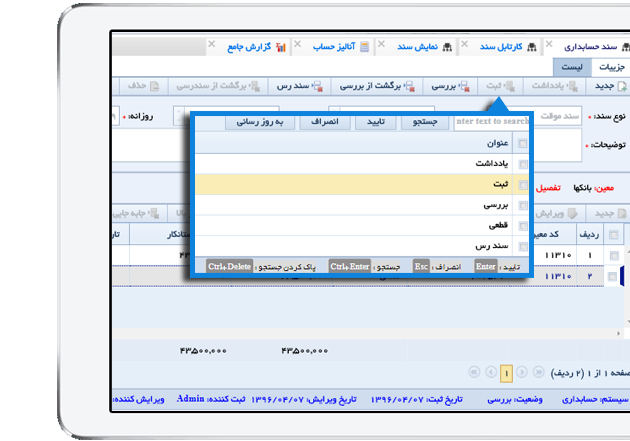Image resolution: width=630 pixels, height=441 pixels.
Task: Click the تفصیل red label
Action: [x=548, y=188]
